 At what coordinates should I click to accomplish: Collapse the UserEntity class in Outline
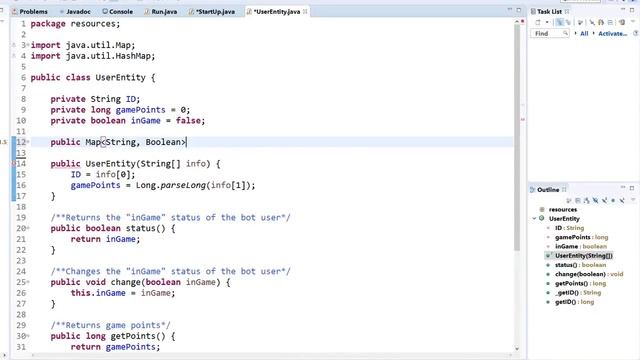tap(534, 218)
